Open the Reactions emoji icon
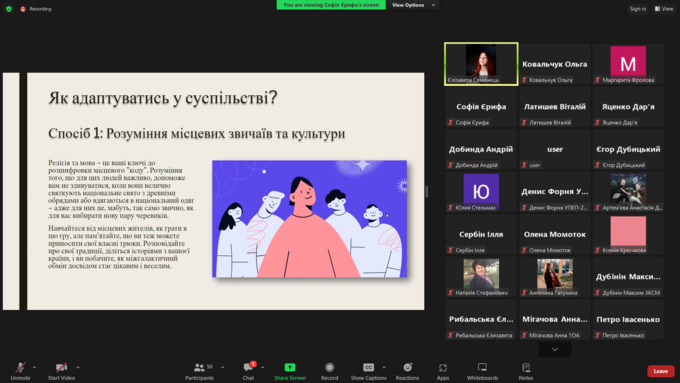Image resolution: width=680 pixels, height=383 pixels. pos(407,367)
